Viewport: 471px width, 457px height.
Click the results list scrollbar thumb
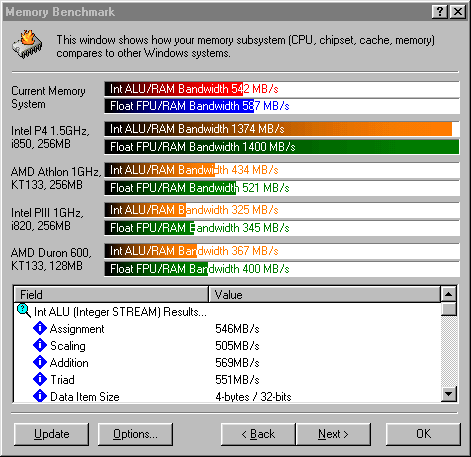tap(449, 309)
